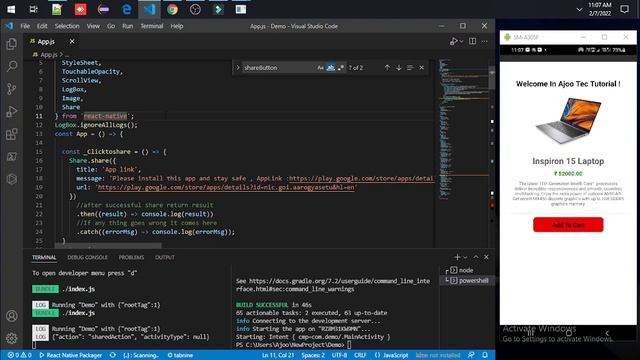Toggle Match Case in find widget
This screenshot has height=360, width=640.
(x=320, y=68)
